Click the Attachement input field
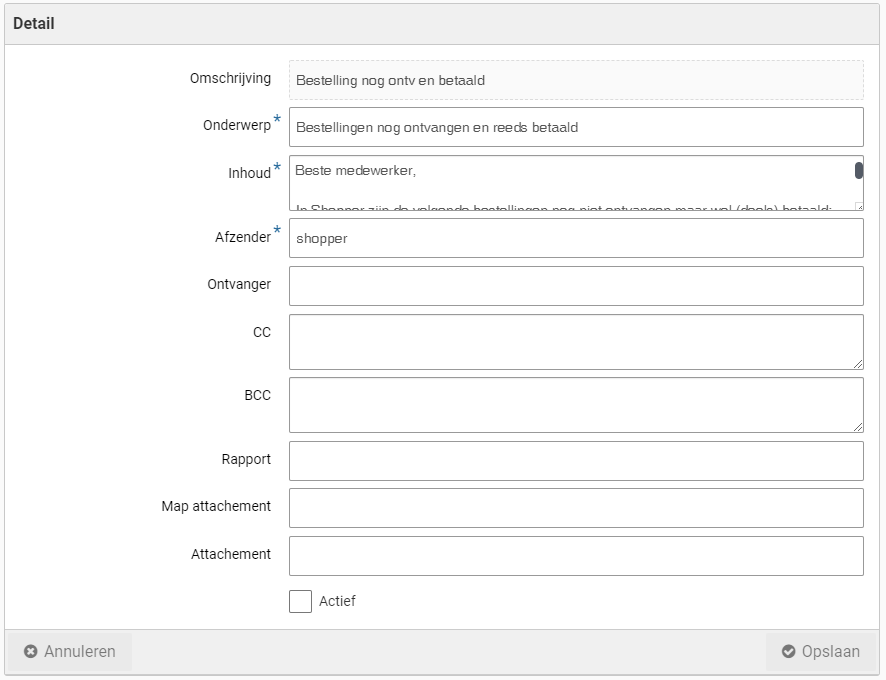Screen dimensions: 886x680 (575, 556)
